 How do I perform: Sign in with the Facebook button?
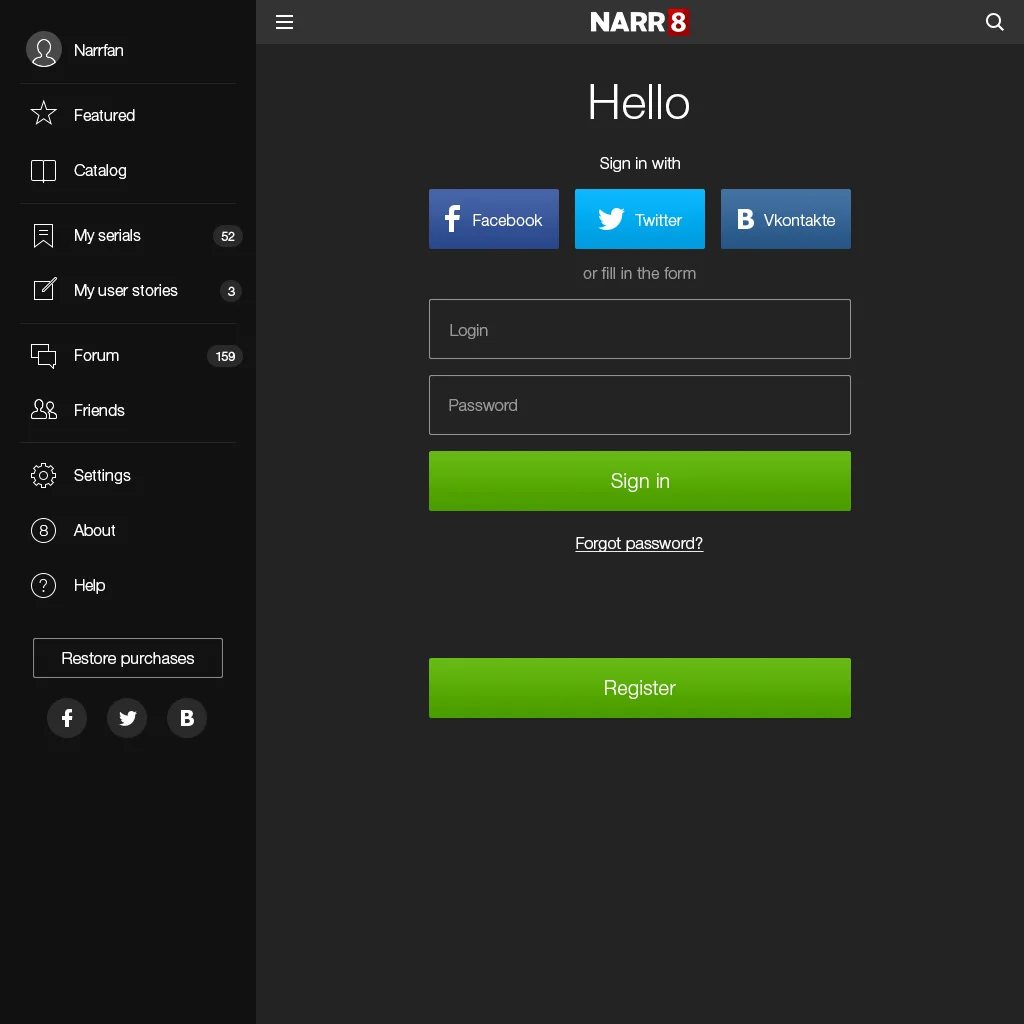click(x=494, y=219)
